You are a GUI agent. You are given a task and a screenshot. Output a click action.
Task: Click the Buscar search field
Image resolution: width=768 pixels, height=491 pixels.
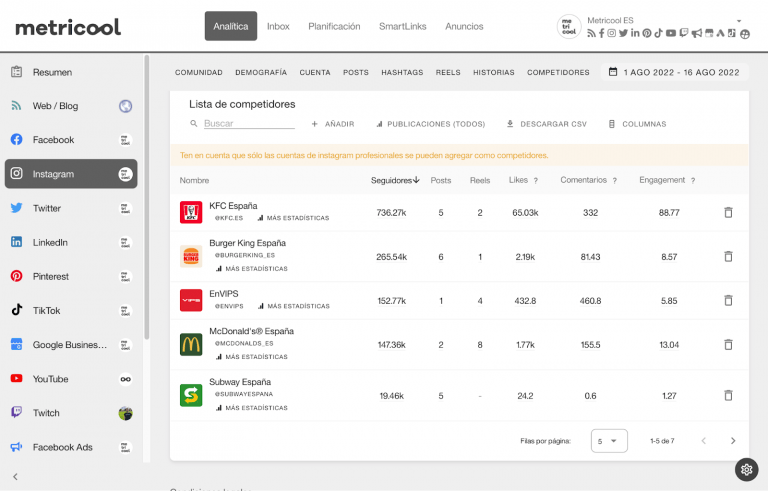tap(248, 124)
